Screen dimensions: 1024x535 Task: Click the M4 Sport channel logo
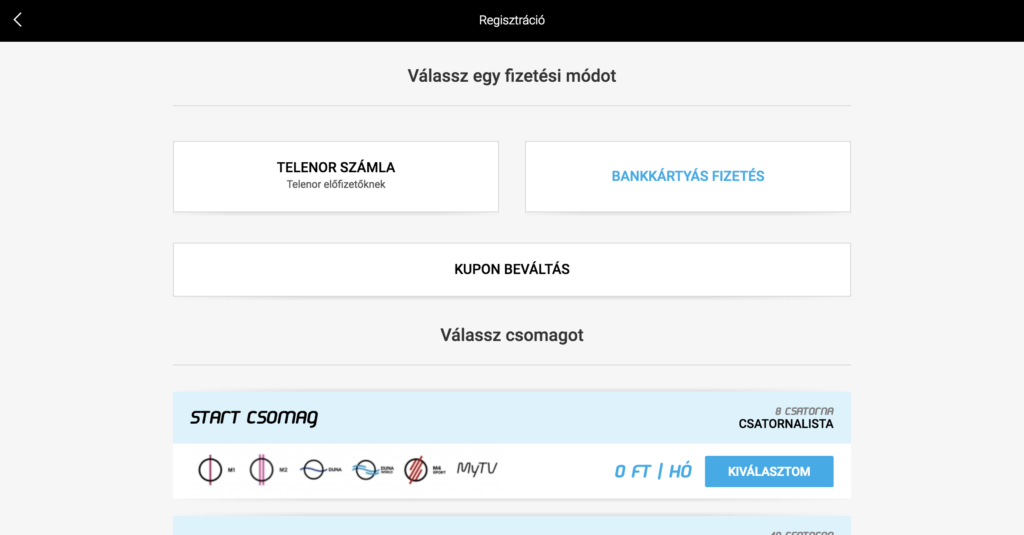[x=423, y=470]
